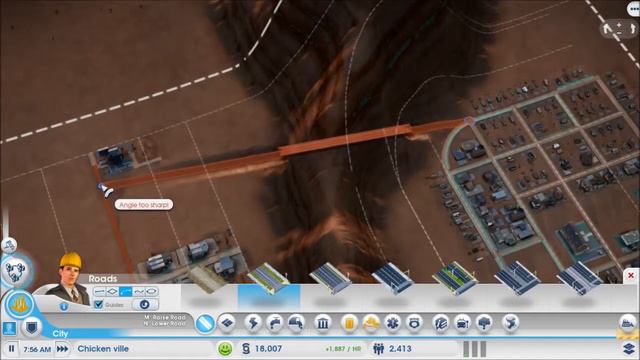Open the data layers stack icon
Viewport: 640px width, 360px height.
point(629,349)
